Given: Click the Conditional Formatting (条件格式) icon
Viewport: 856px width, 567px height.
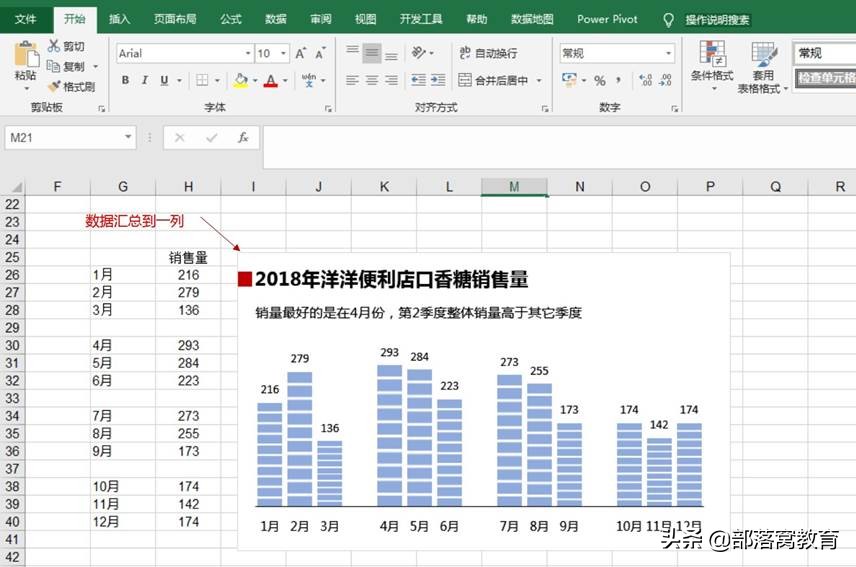Looking at the screenshot, I should pyautogui.click(x=712, y=53).
